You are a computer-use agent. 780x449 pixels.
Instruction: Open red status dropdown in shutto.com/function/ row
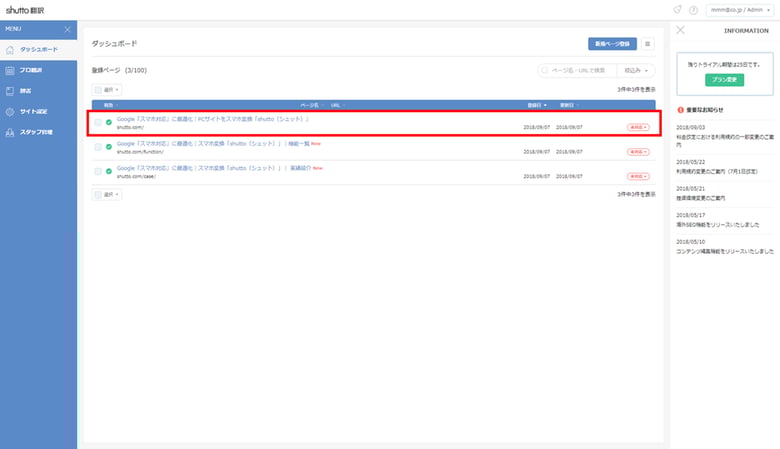point(638,152)
